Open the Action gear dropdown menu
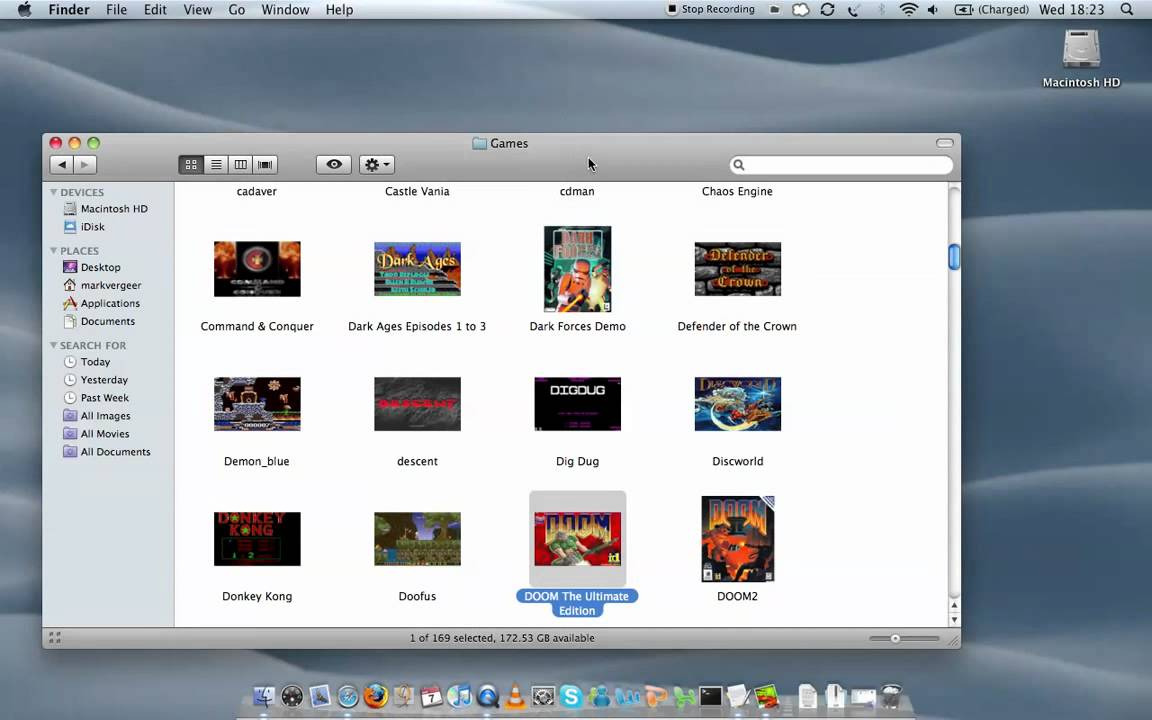The image size is (1152, 720). [377, 165]
